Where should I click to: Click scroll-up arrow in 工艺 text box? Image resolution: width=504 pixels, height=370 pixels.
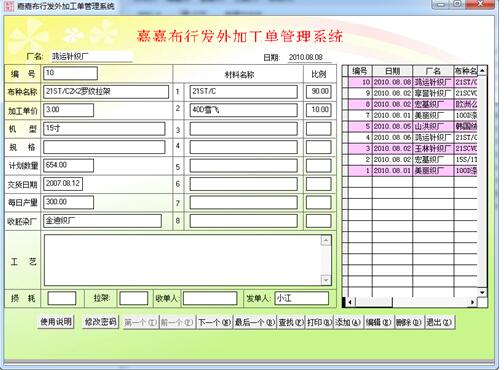(326, 240)
